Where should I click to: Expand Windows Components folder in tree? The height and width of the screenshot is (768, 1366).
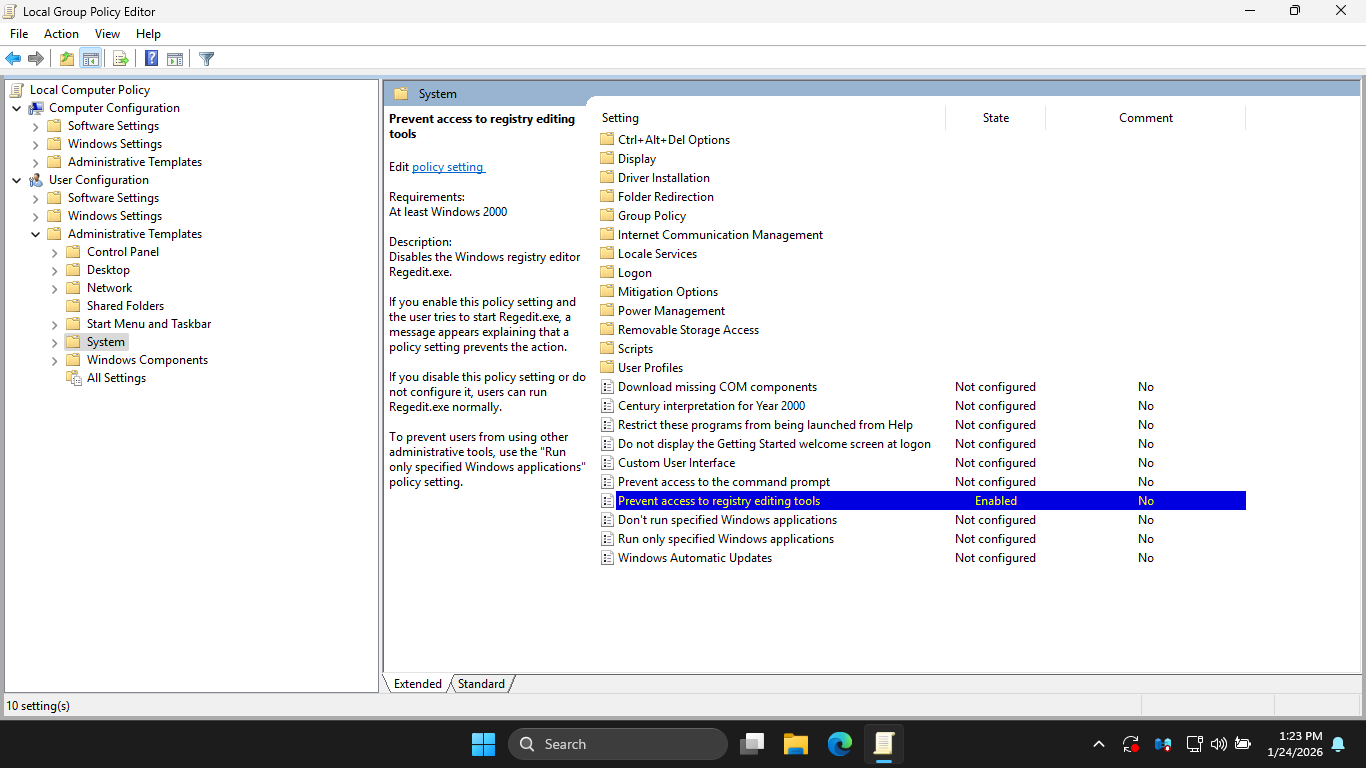(55, 360)
